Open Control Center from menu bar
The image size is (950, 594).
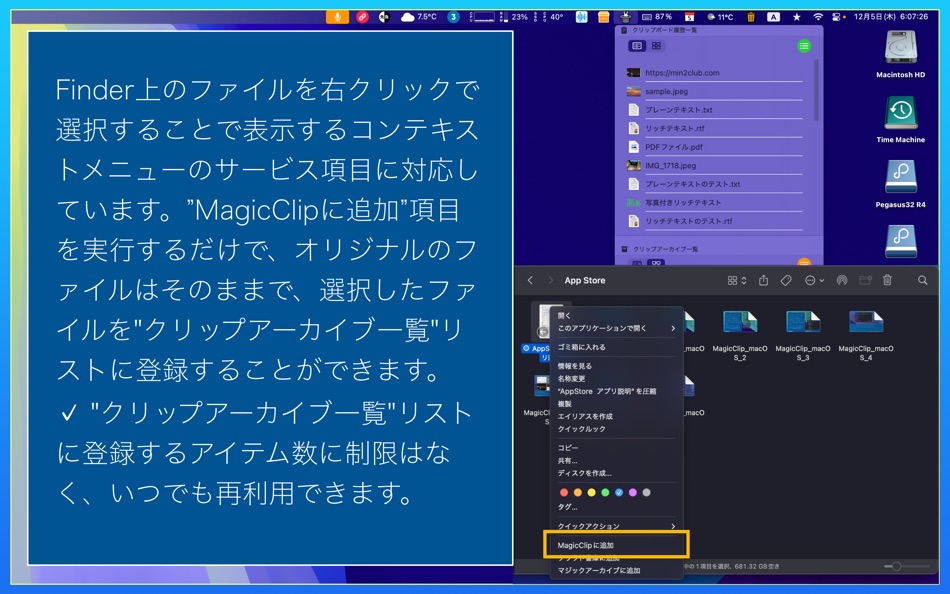(839, 17)
